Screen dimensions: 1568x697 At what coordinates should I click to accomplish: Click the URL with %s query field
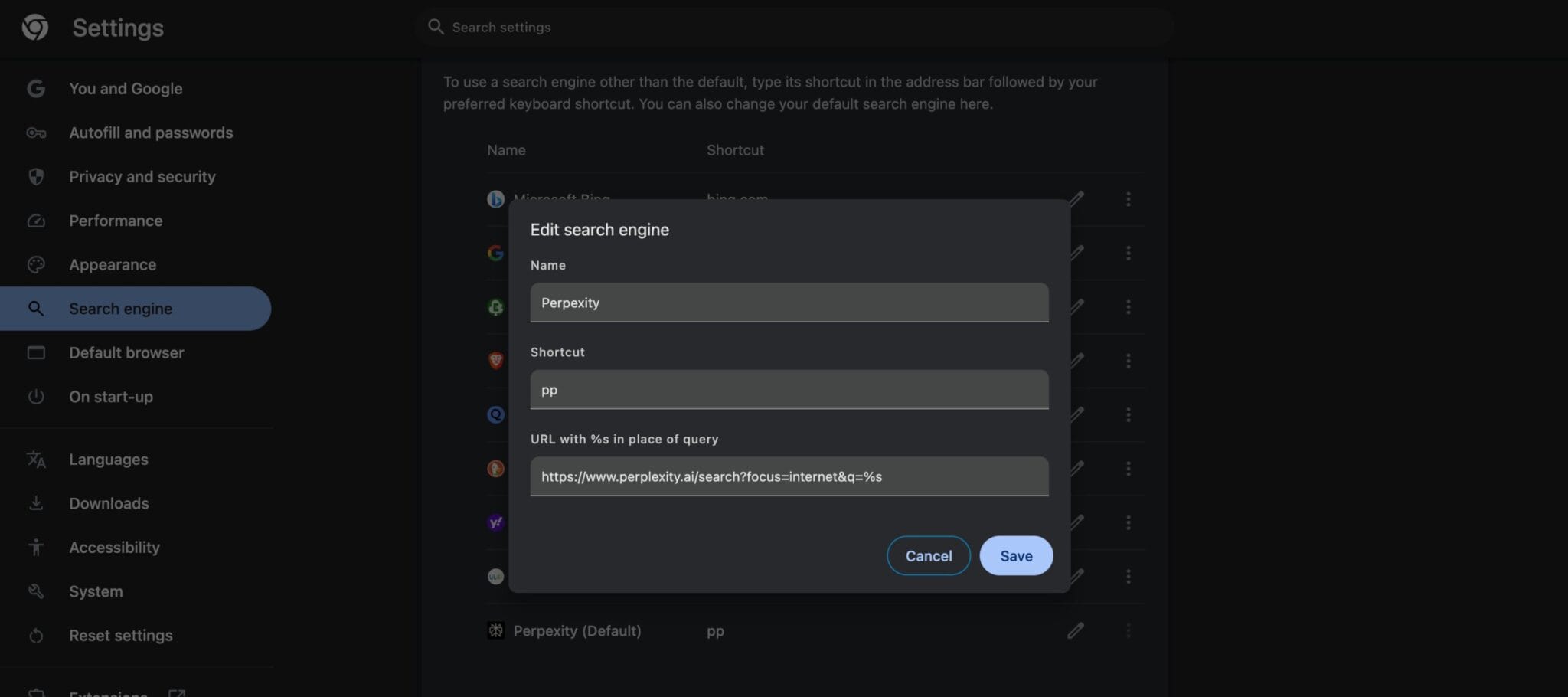coord(789,476)
